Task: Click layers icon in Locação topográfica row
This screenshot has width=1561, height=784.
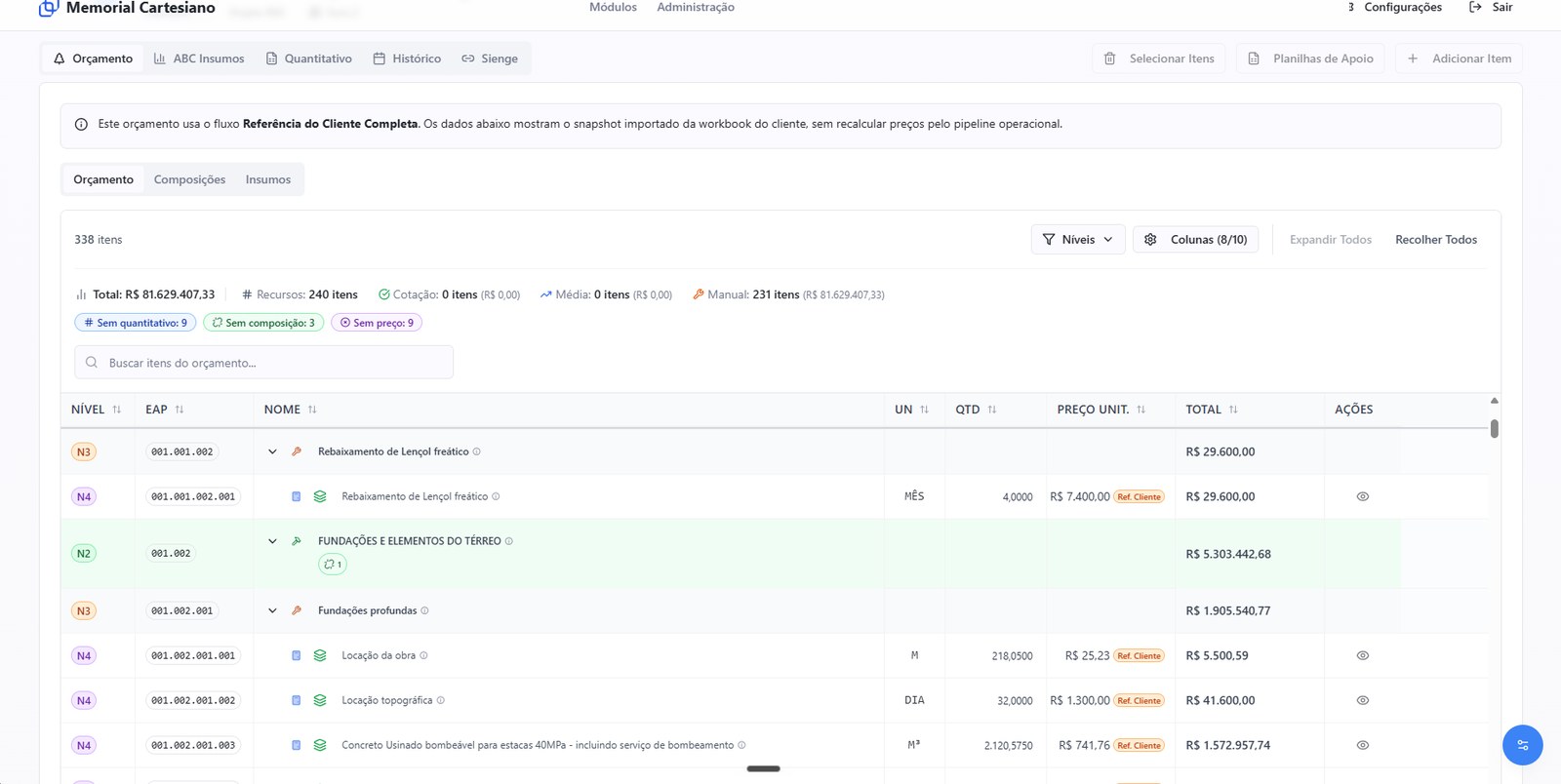Action: point(320,700)
